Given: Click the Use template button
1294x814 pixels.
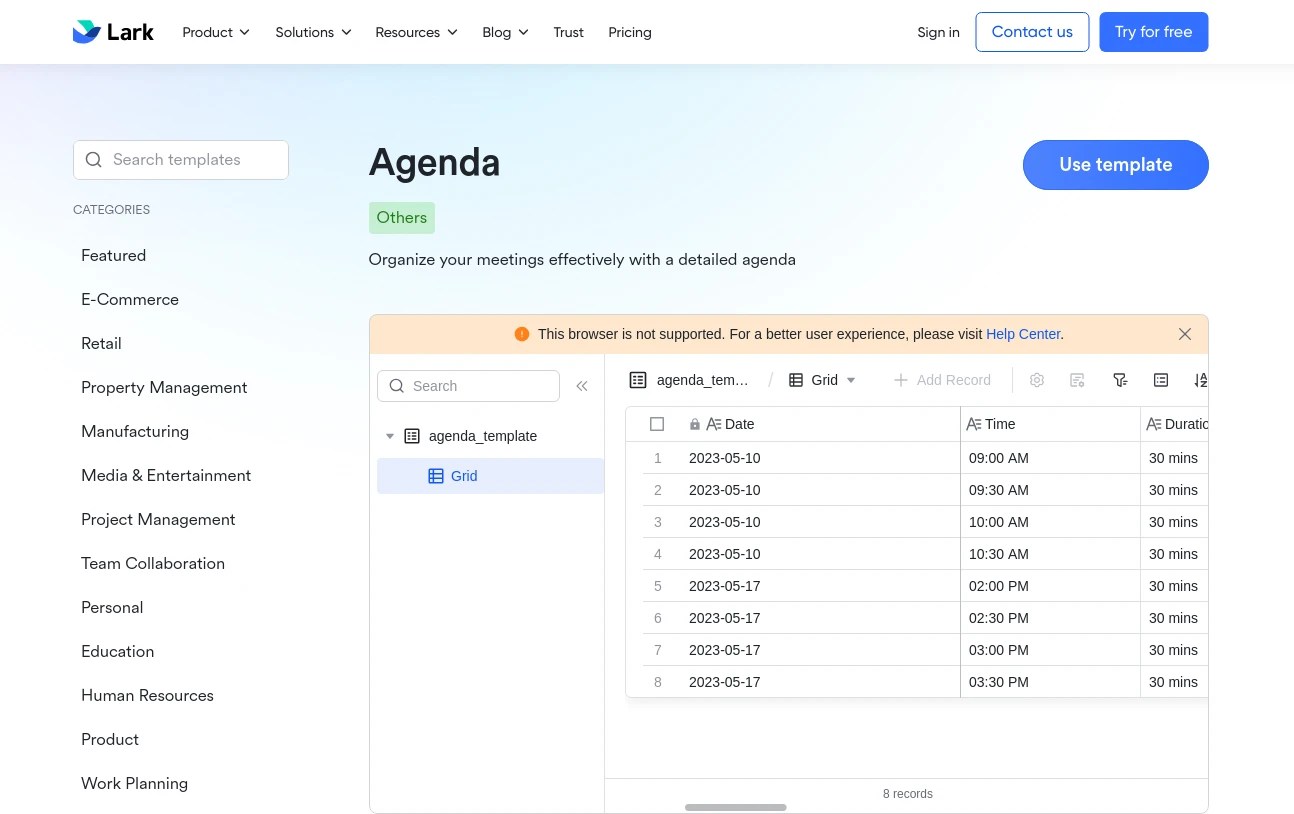Looking at the screenshot, I should [x=1116, y=165].
